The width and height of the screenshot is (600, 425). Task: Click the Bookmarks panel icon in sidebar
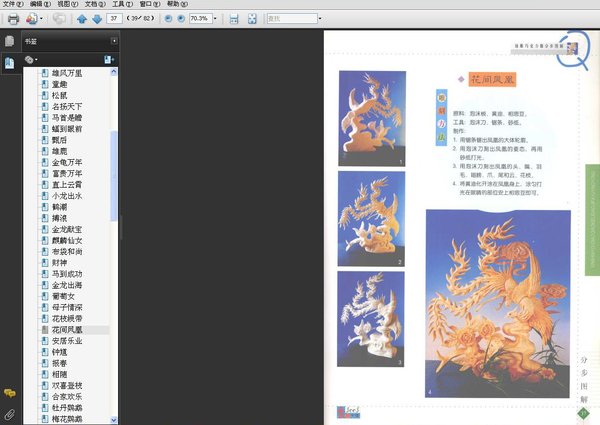[x=10, y=63]
